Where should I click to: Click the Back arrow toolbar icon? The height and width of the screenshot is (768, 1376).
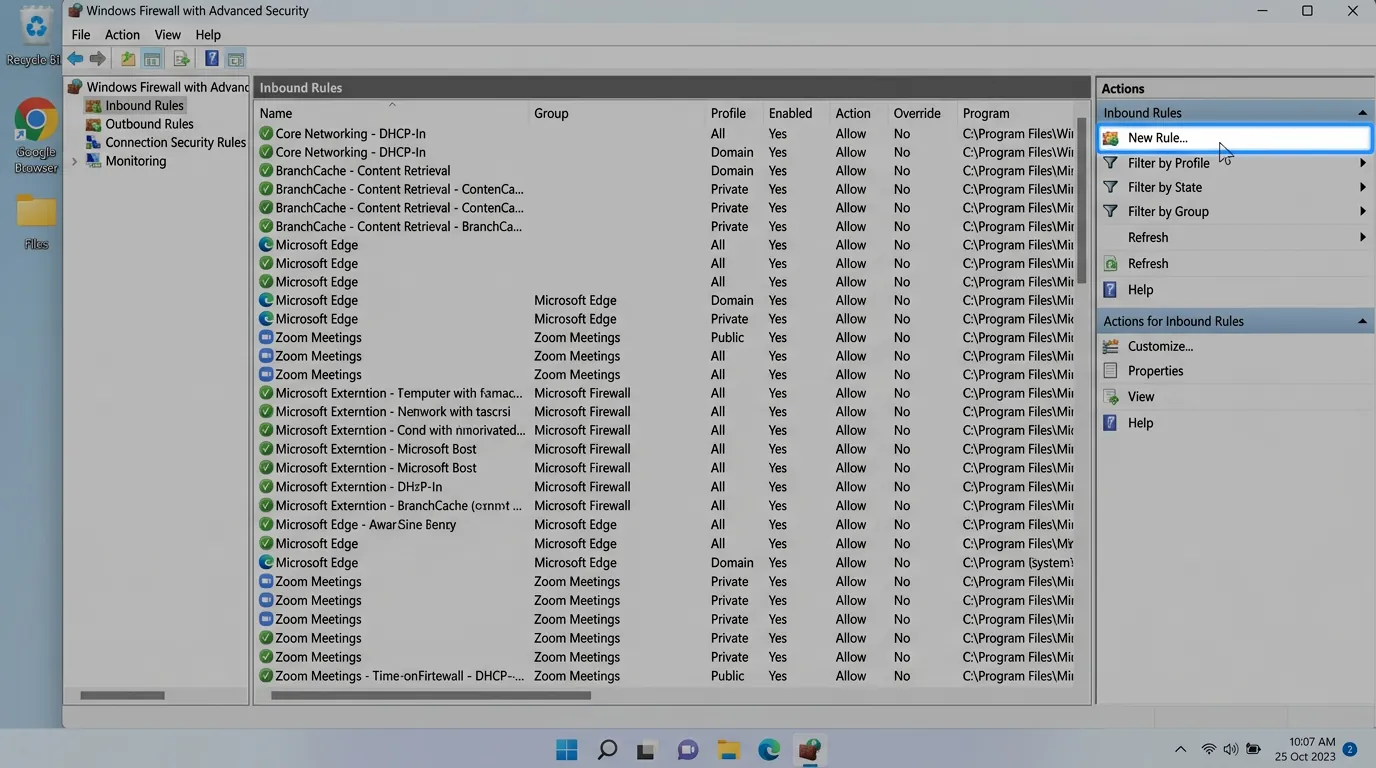tap(75, 59)
